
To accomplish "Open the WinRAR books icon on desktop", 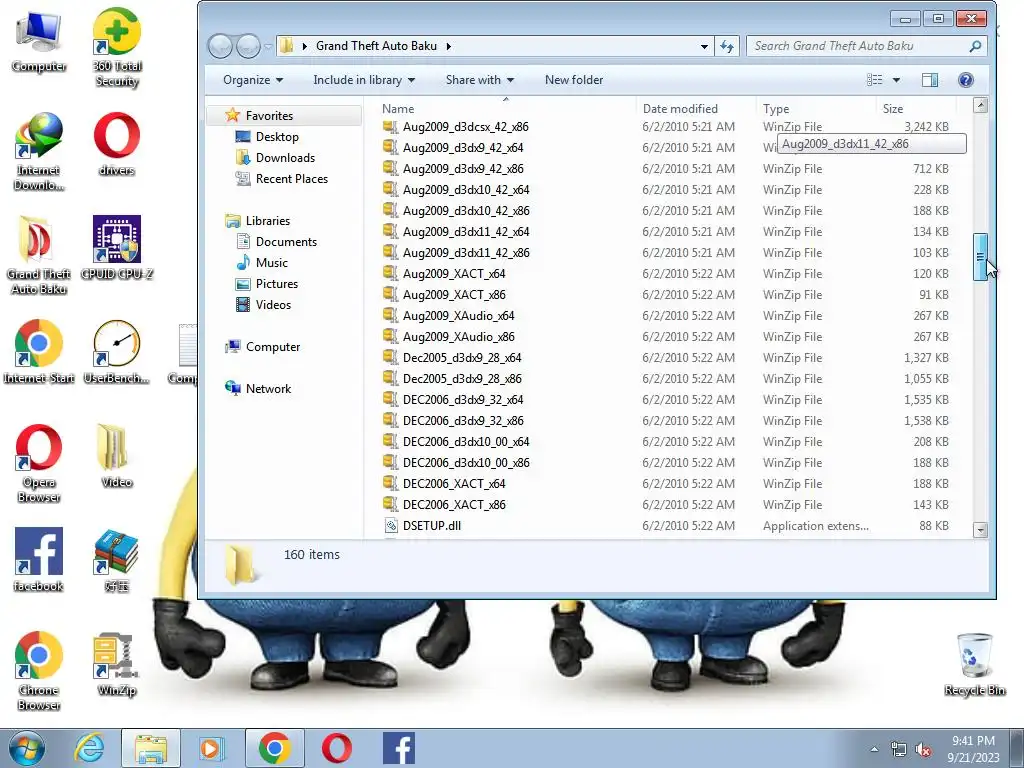I will click(x=117, y=560).
